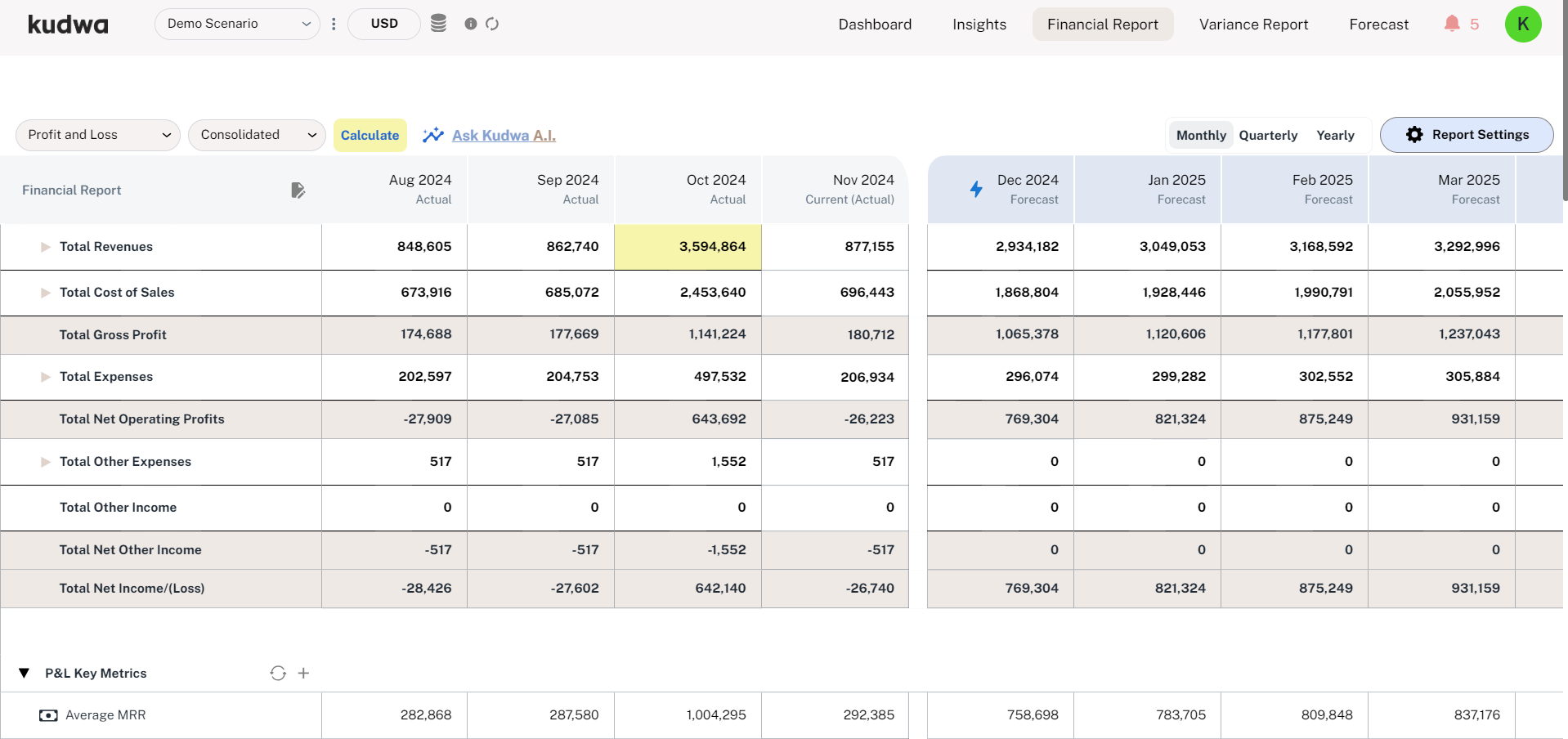Open the Dashboard tab

point(875,25)
